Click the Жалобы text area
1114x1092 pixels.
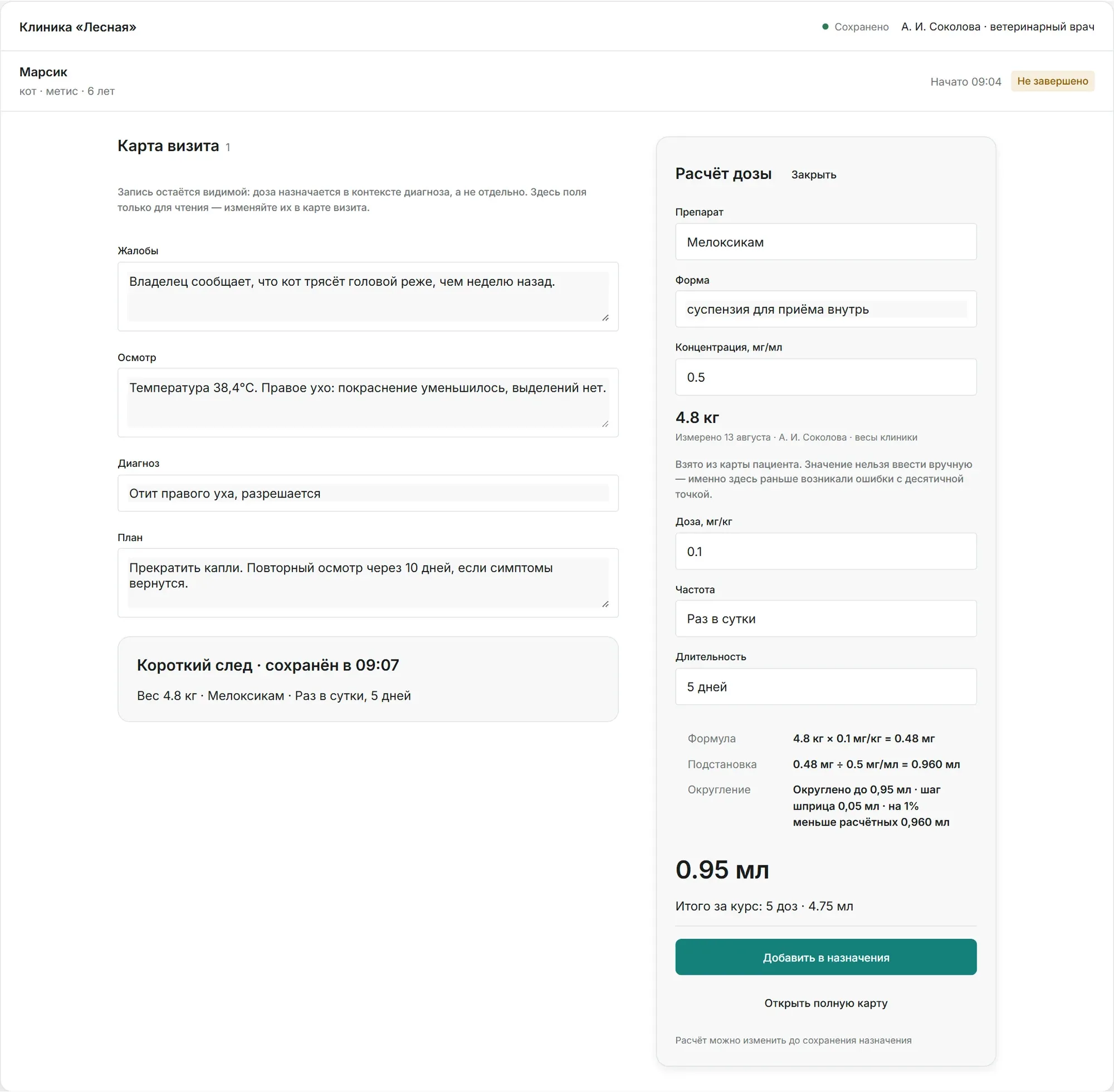click(x=368, y=296)
